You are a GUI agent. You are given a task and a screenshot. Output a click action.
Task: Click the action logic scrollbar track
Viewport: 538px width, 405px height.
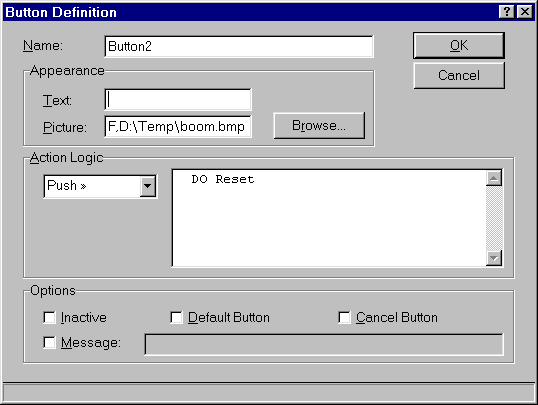click(494, 218)
